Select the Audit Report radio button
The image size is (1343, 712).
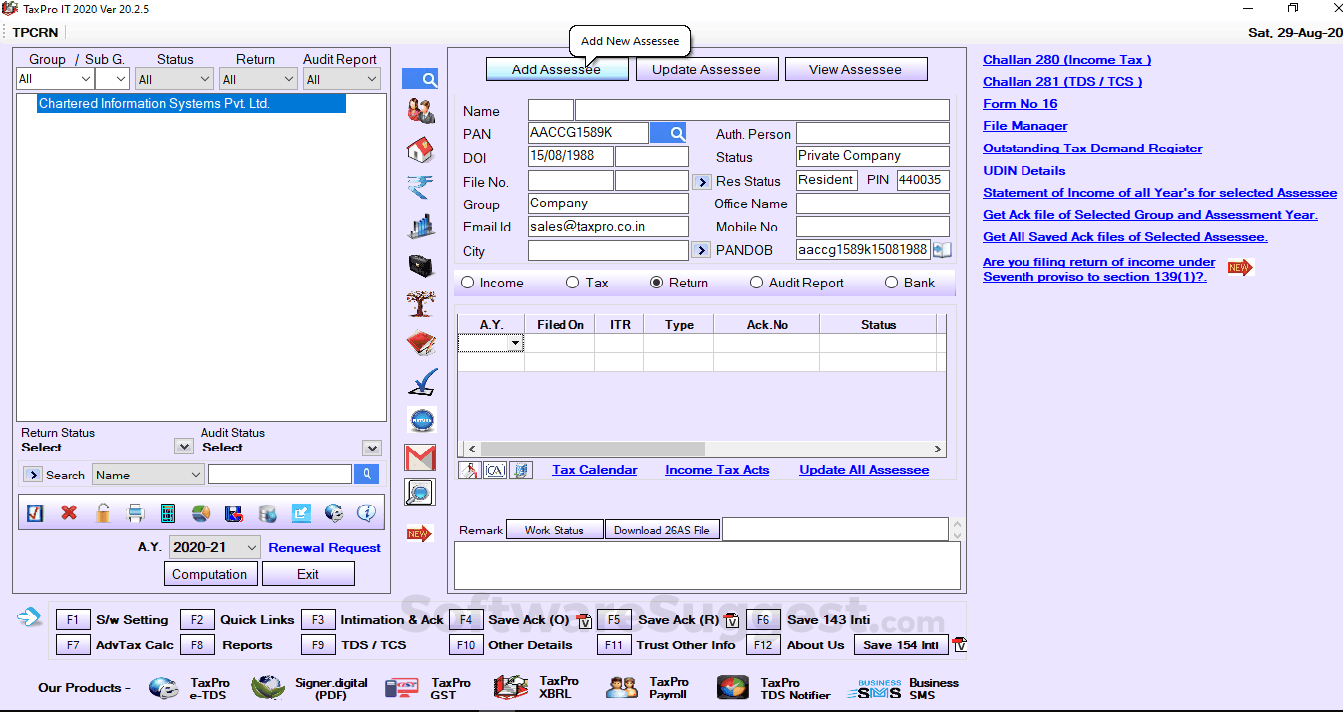(757, 283)
